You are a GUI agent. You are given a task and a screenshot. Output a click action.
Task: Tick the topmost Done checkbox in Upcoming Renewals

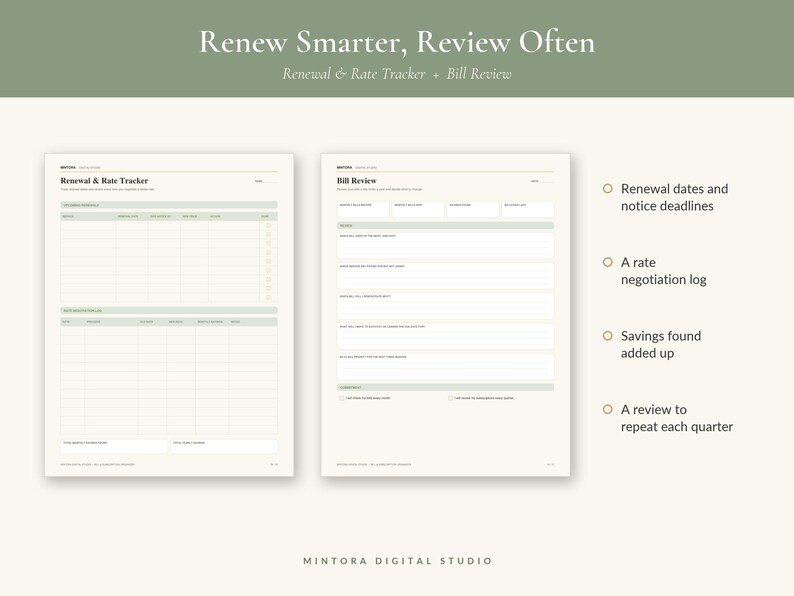(x=268, y=225)
